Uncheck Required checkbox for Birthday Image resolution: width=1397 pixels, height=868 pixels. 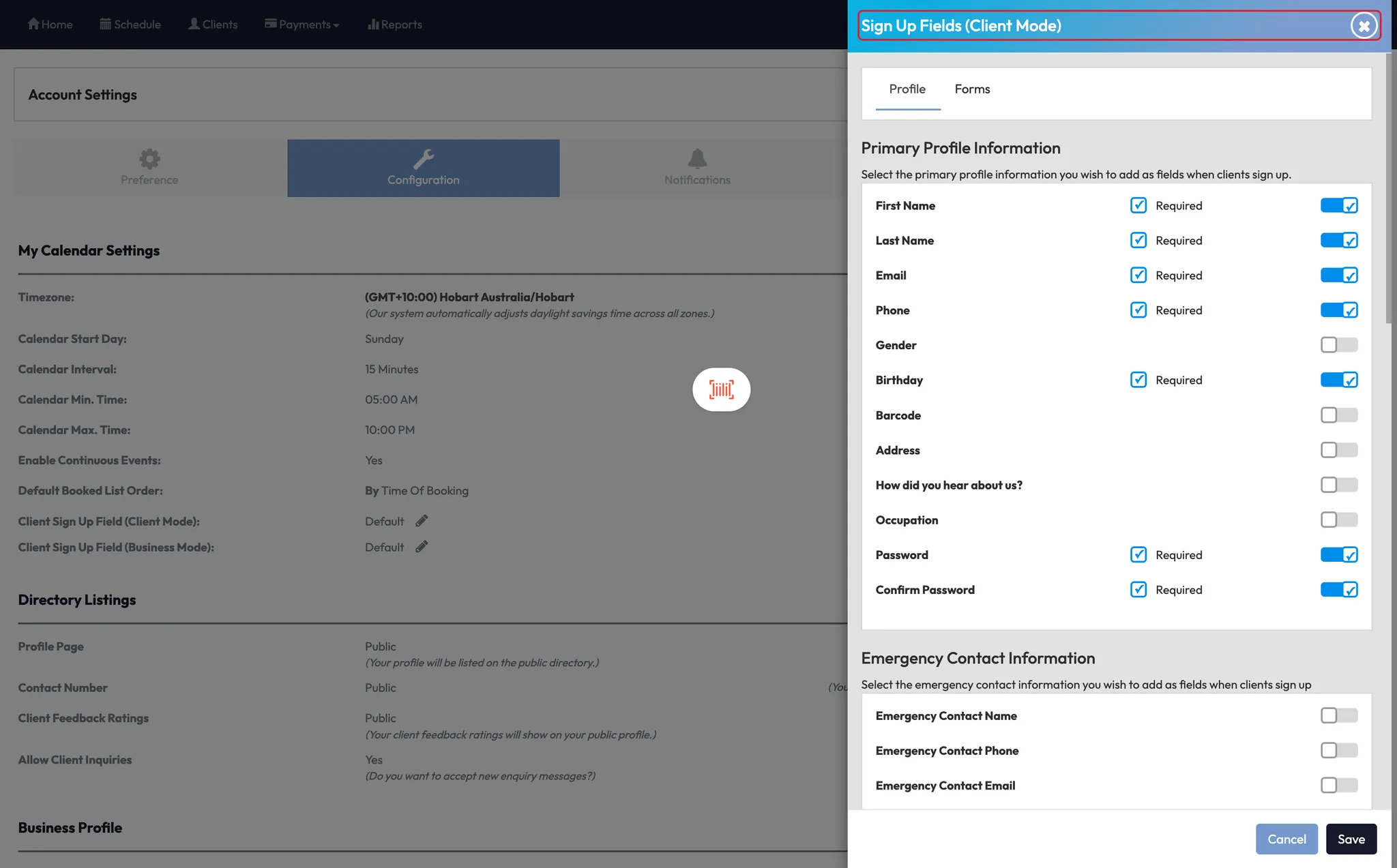(1138, 380)
